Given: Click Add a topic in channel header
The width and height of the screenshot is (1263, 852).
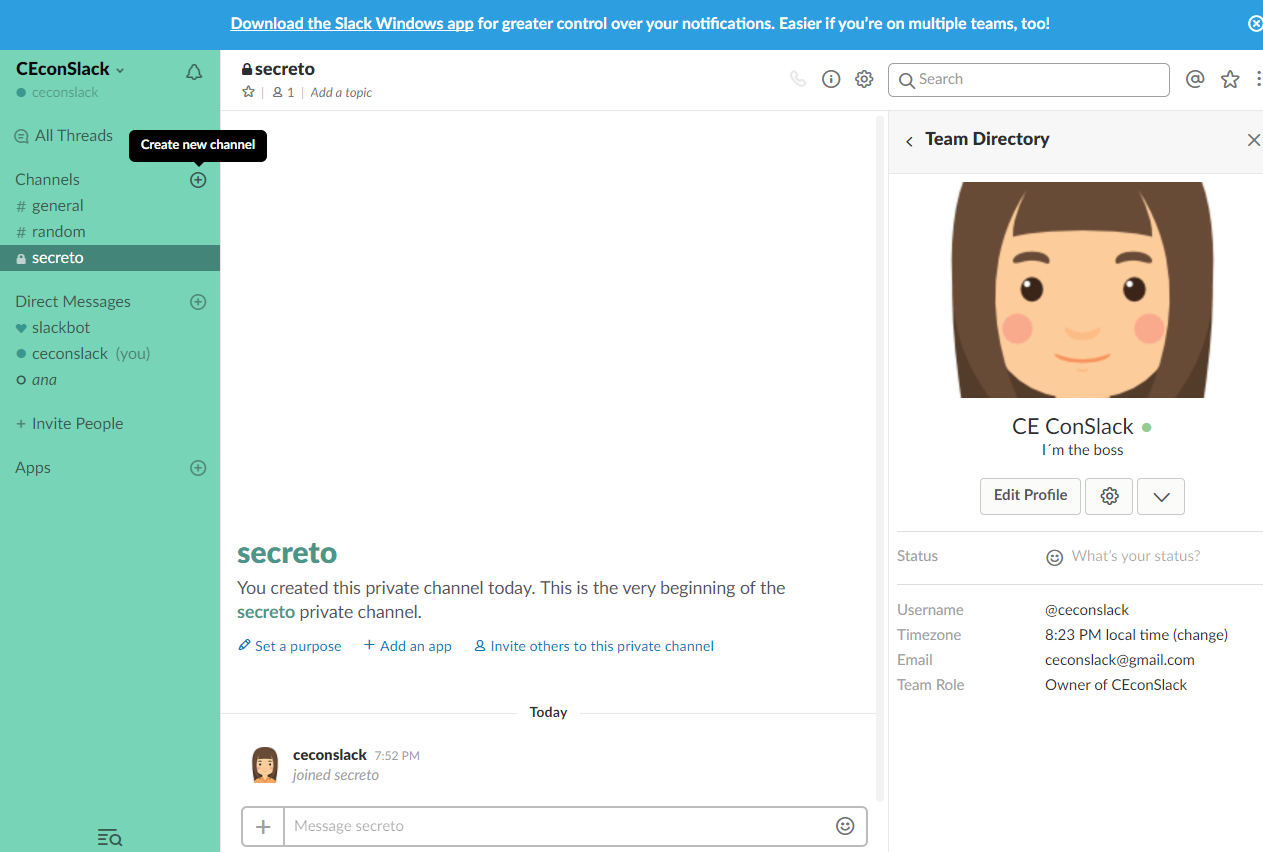Looking at the screenshot, I should pyautogui.click(x=341, y=93).
